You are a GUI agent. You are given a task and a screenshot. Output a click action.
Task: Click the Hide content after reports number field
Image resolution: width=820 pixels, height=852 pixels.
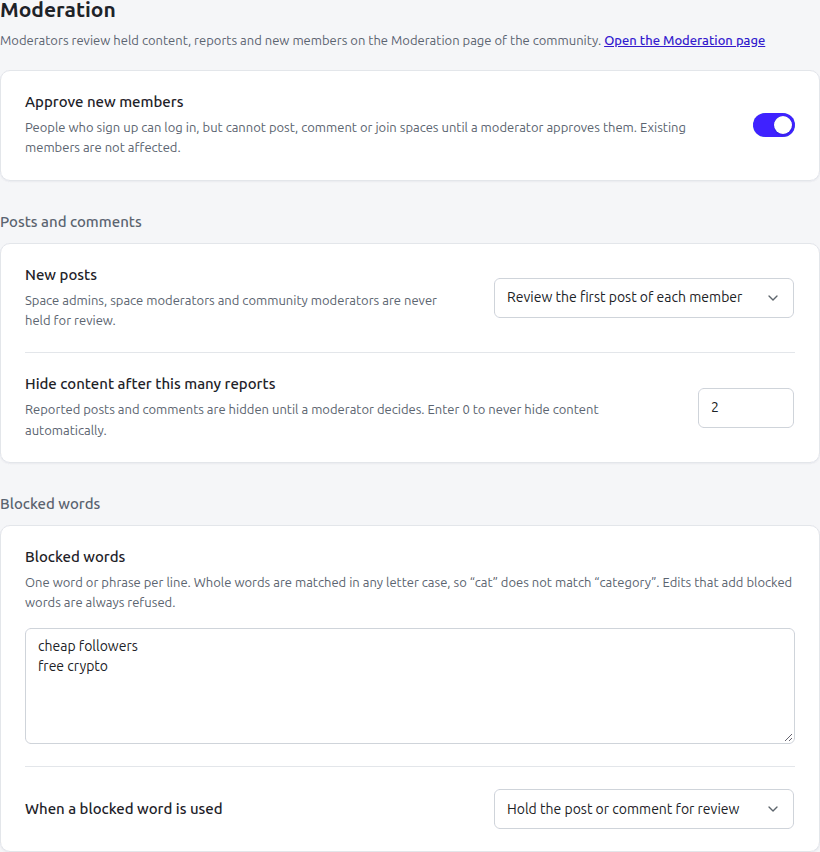(746, 408)
